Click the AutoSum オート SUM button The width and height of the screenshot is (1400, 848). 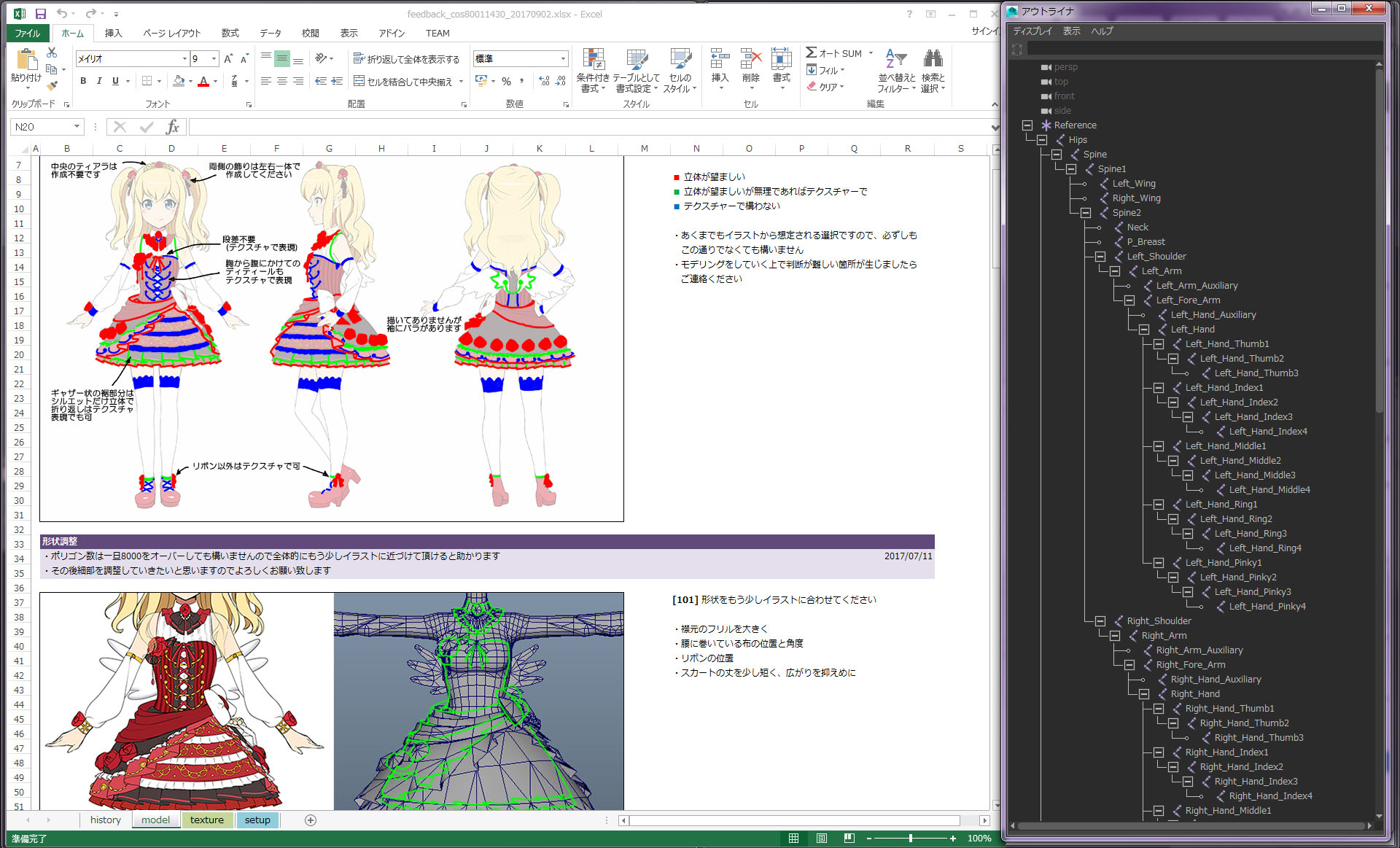(834, 53)
